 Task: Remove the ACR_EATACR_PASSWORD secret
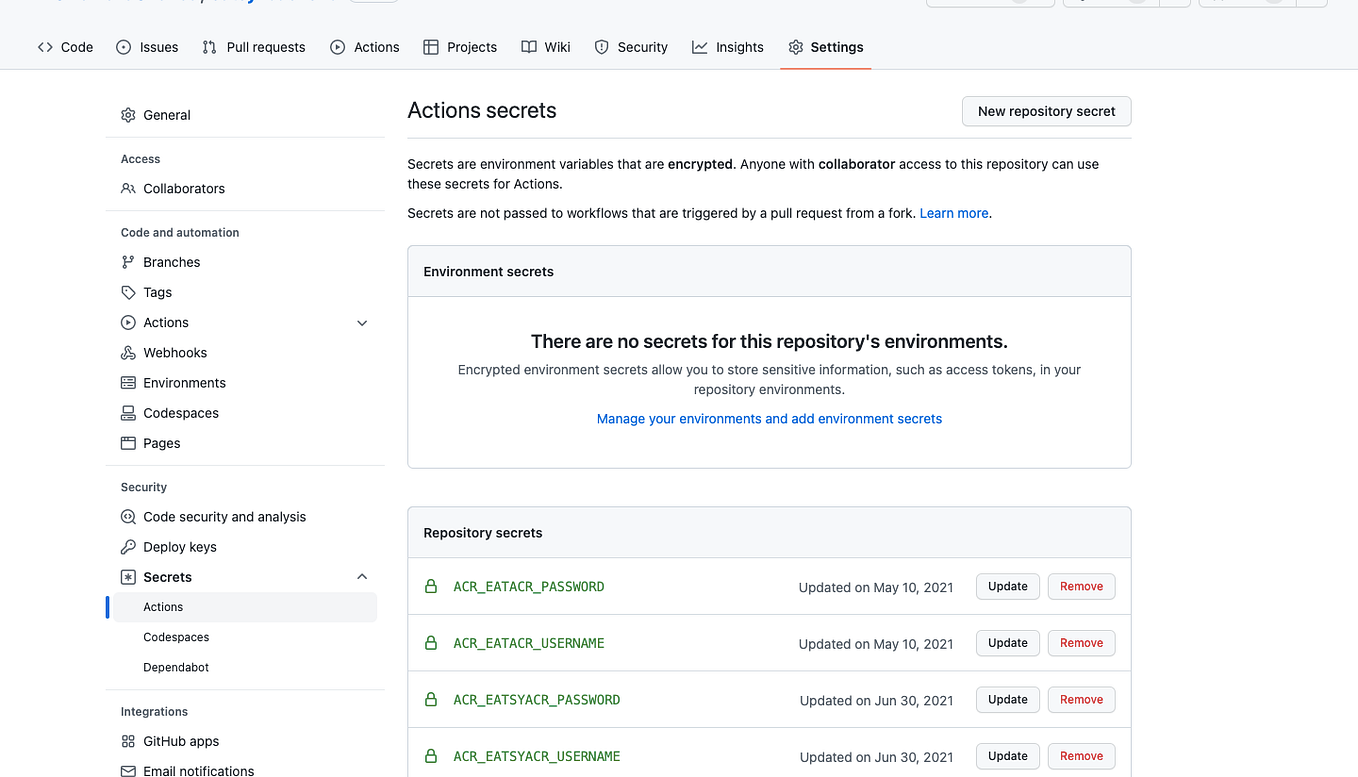click(x=1081, y=586)
